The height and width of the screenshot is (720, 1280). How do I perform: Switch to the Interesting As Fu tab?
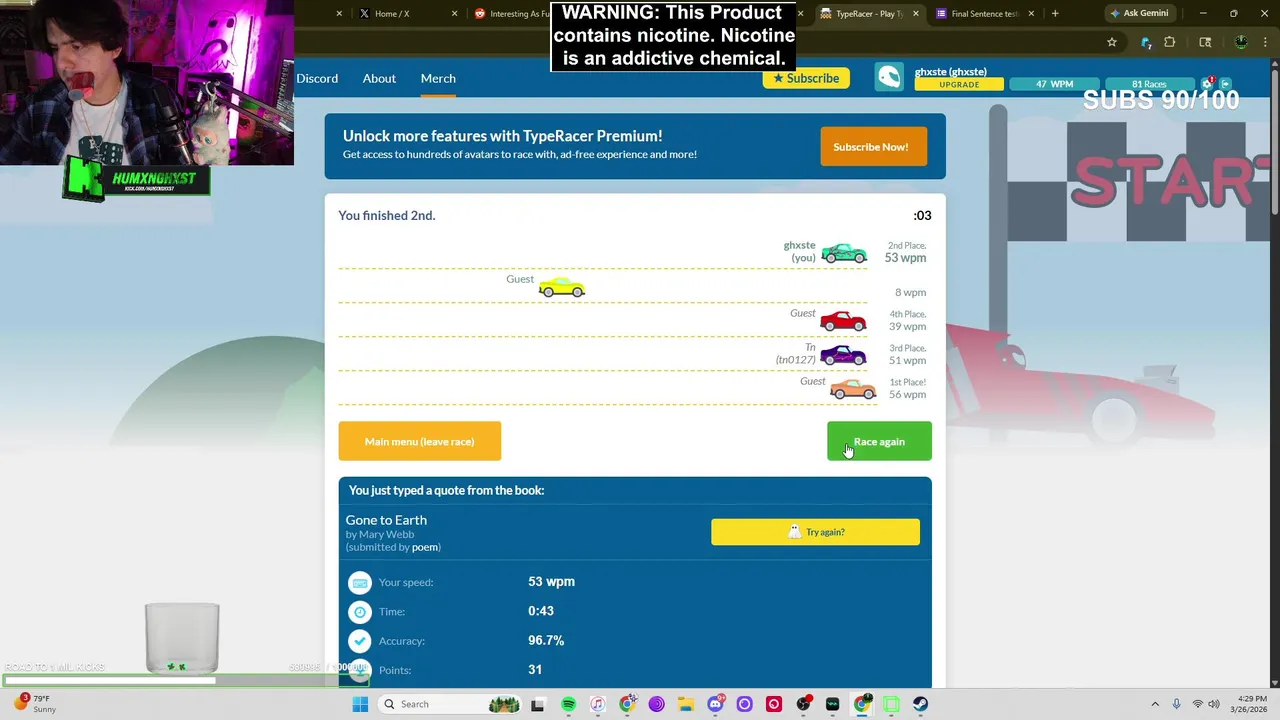pyautogui.click(x=512, y=14)
